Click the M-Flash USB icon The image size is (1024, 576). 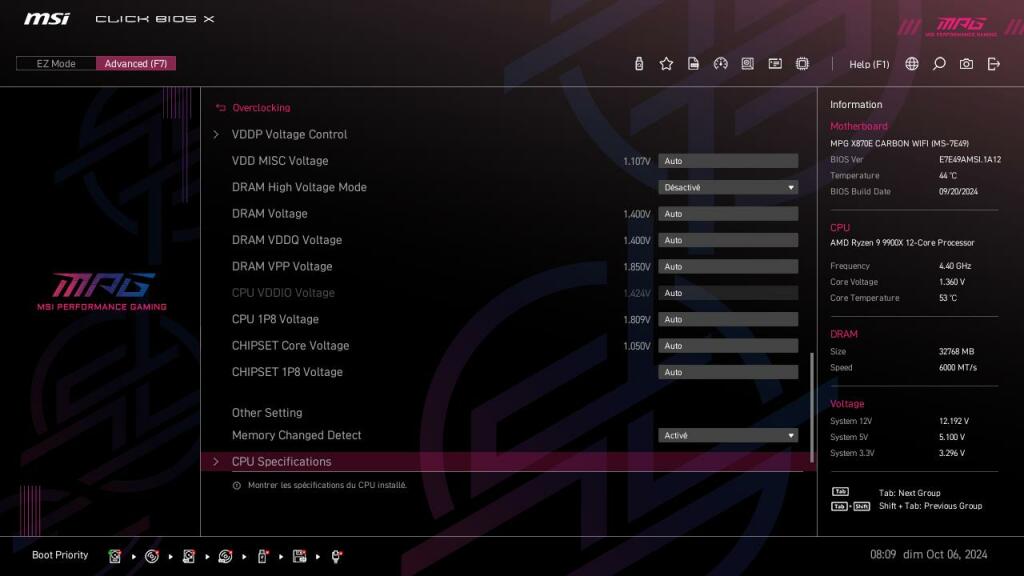pos(639,63)
